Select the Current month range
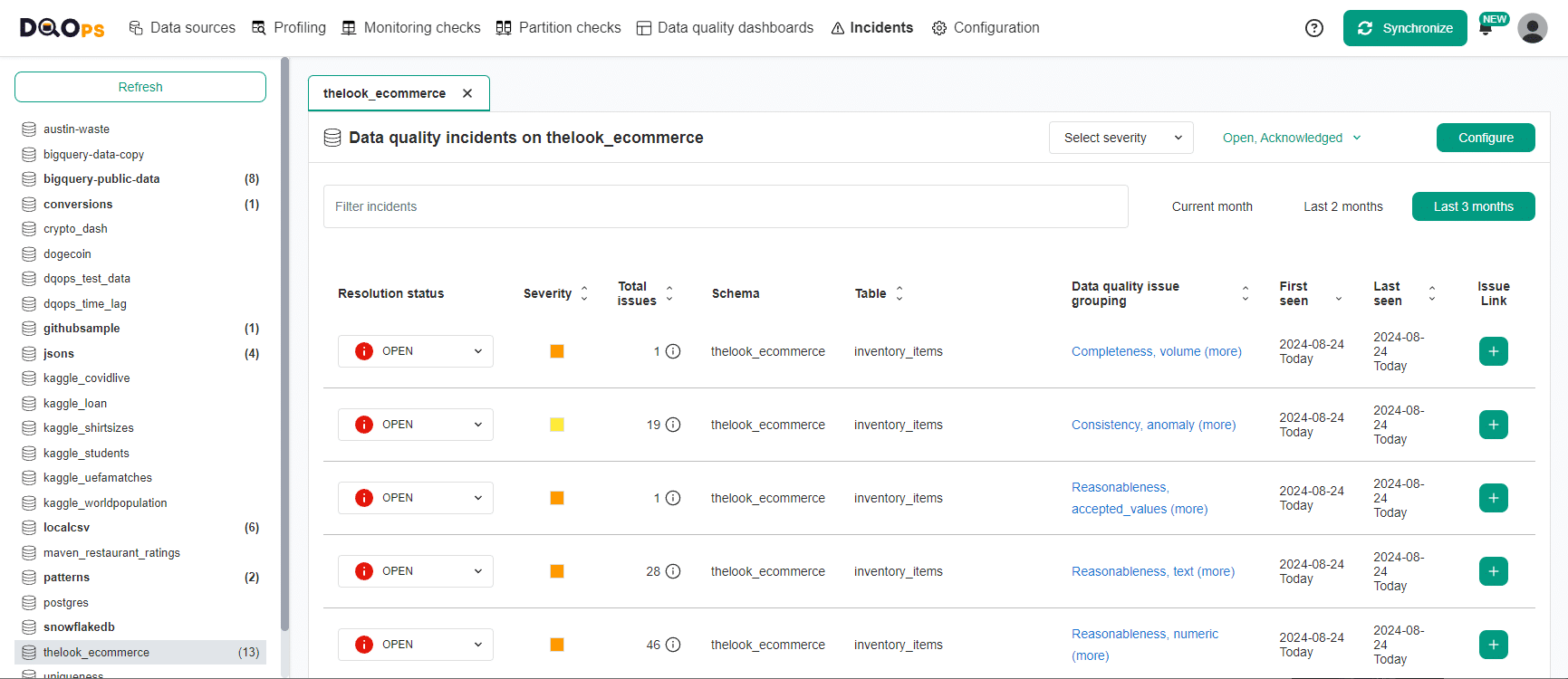The image size is (1568, 679). (1212, 206)
